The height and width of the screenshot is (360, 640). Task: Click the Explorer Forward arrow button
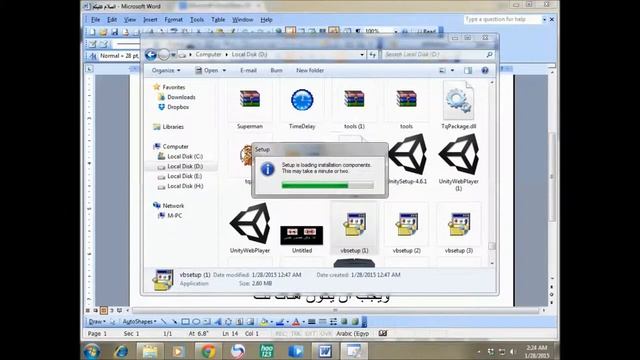[x=164, y=55]
